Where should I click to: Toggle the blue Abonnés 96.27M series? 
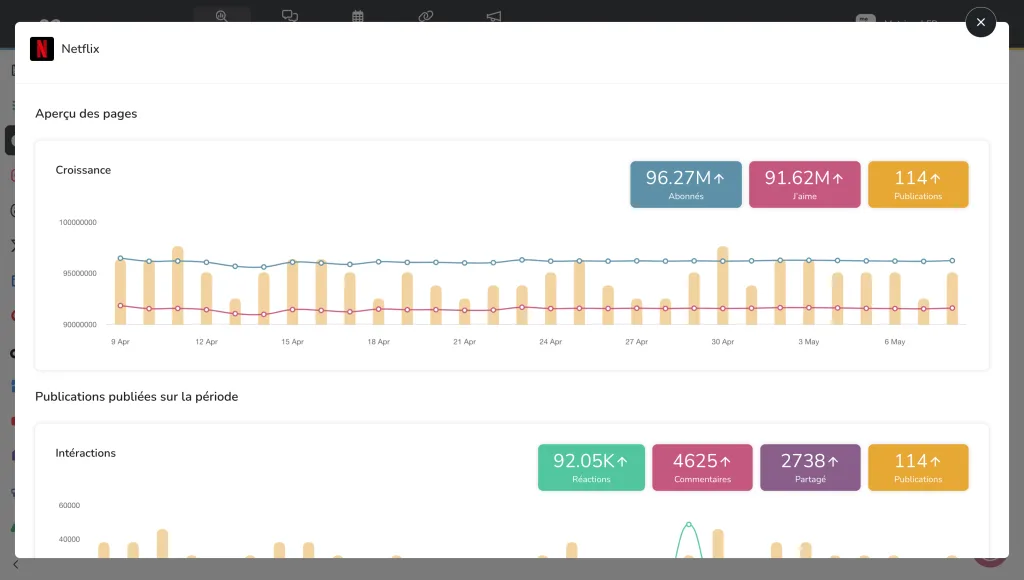point(685,184)
